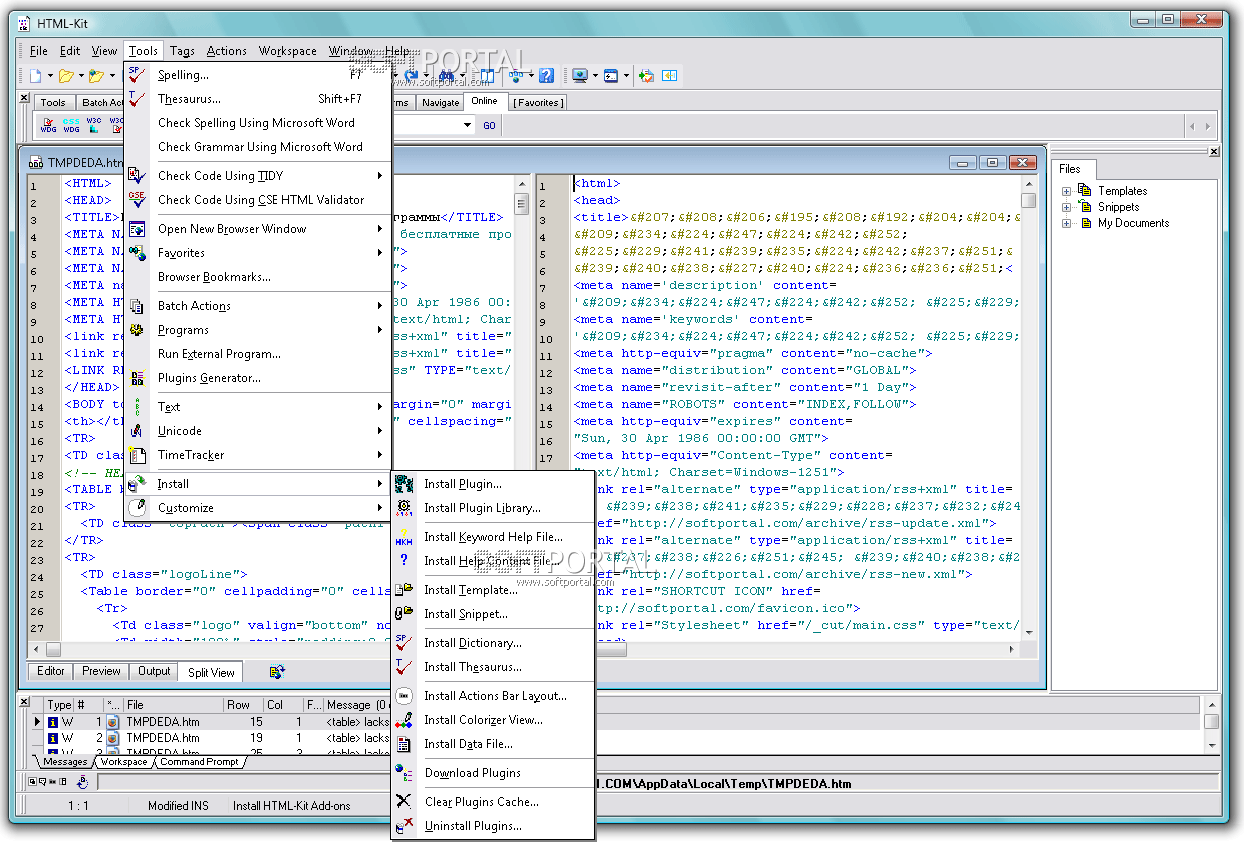Viewport: 1244px width, 845px height.
Task: Click the icon beside Thesaurus... in the Tools menu
Action: 138,99
